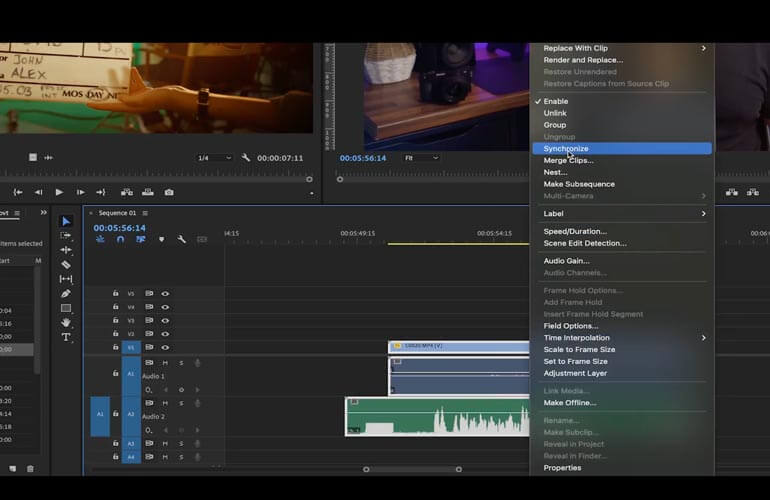
Task: Choose Nest from context menu
Action: [622, 172]
